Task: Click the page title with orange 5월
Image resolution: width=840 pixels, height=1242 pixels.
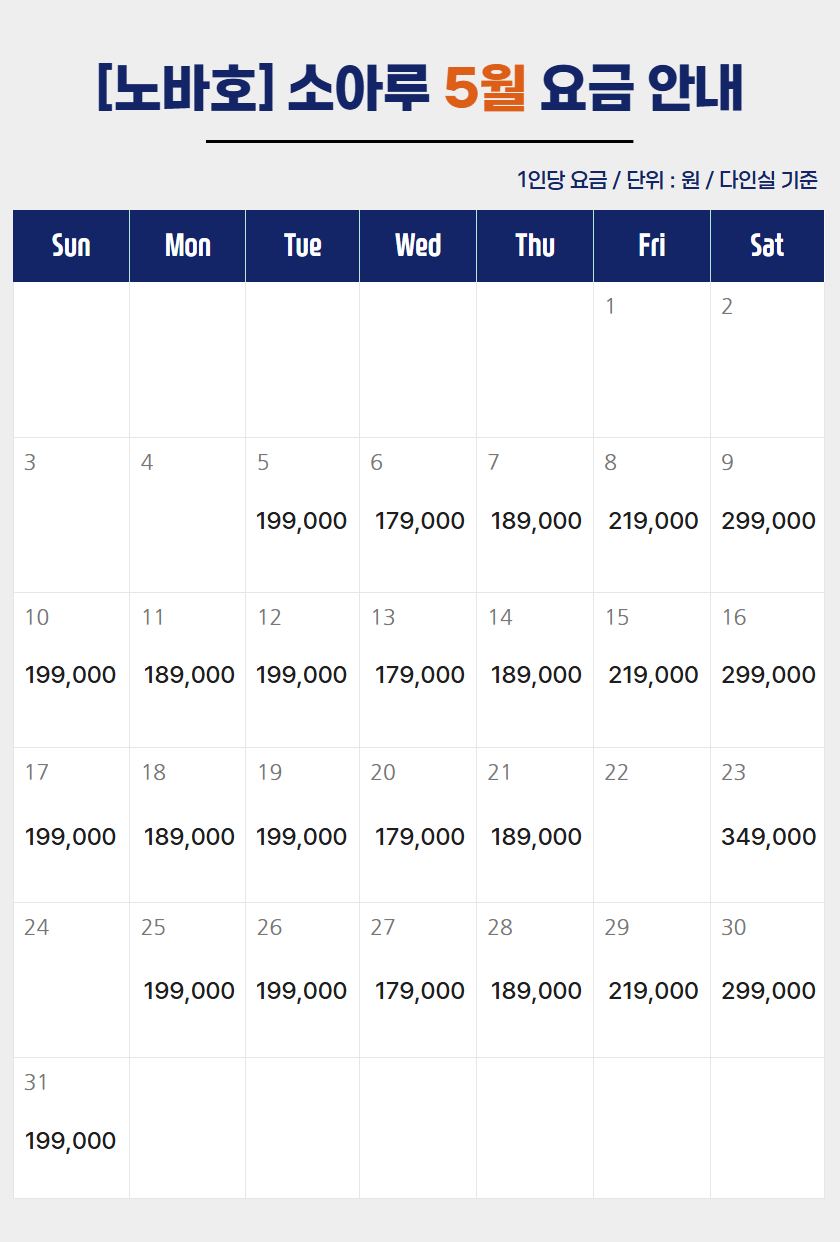Action: pyautogui.click(x=420, y=89)
